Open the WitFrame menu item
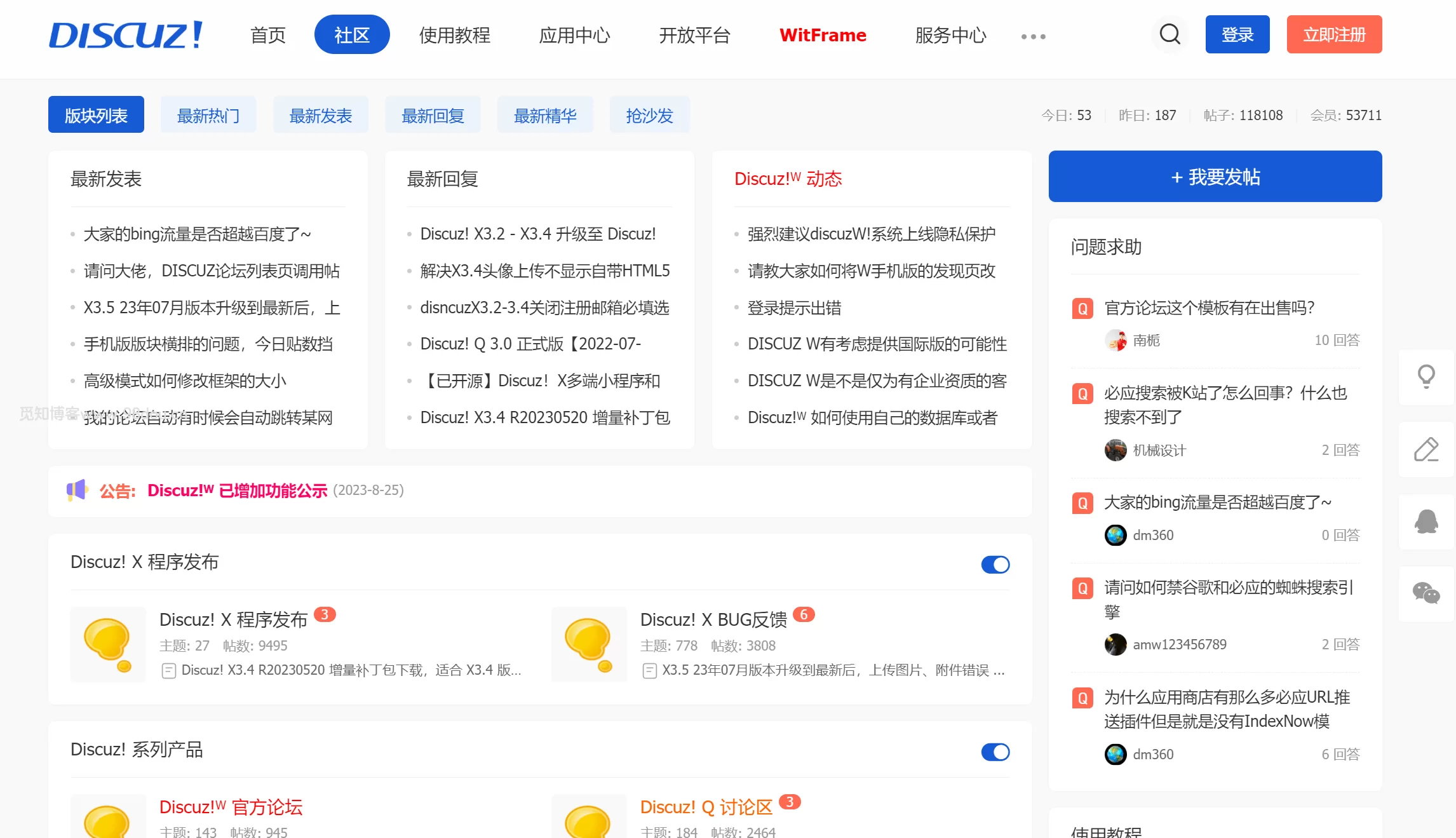 [x=822, y=36]
